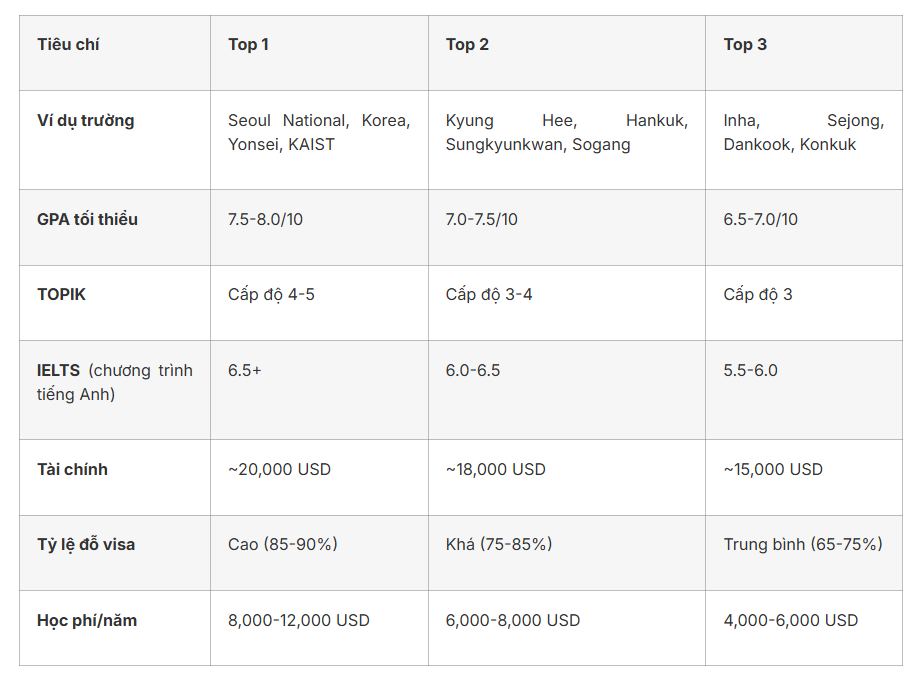The height and width of the screenshot is (677, 912).
Task: Click the "Seoul National, Korea, Yonsei, KAIST" cell
Action: coord(318,132)
